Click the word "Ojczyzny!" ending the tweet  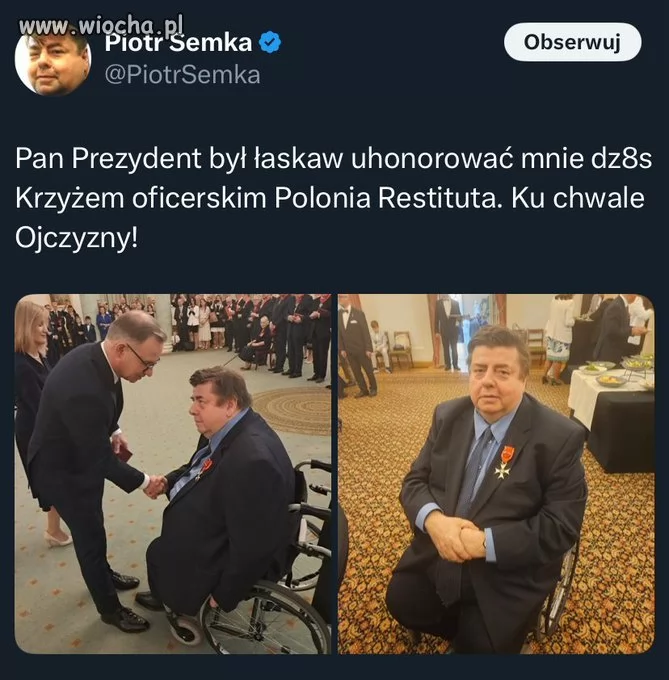pyautogui.click(x=76, y=238)
